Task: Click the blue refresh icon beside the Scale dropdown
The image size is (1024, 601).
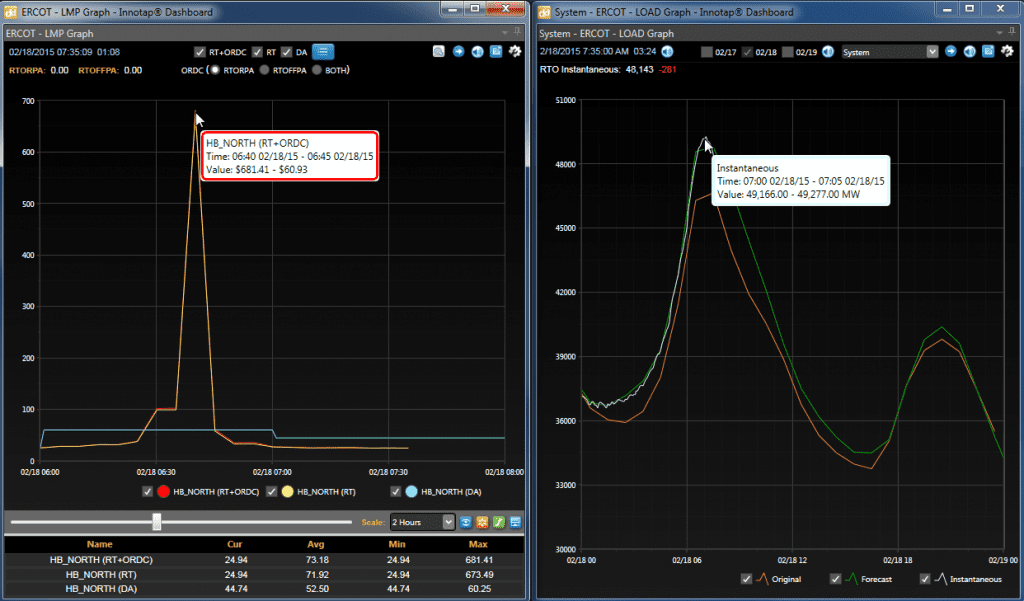Action: pos(466,522)
